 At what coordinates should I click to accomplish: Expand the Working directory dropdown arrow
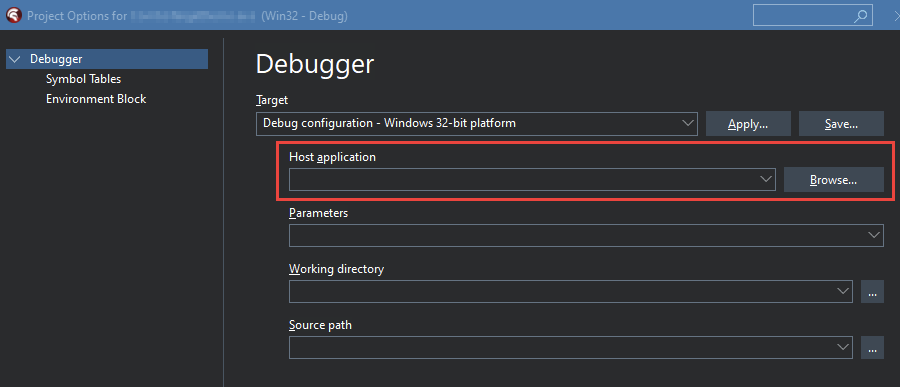click(843, 292)
